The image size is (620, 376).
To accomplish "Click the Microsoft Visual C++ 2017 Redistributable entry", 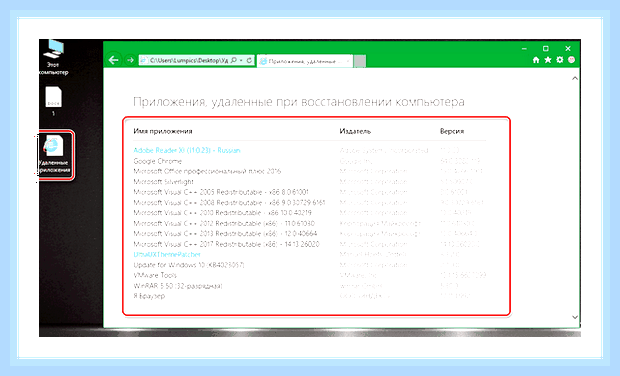I will coord(226,244).
